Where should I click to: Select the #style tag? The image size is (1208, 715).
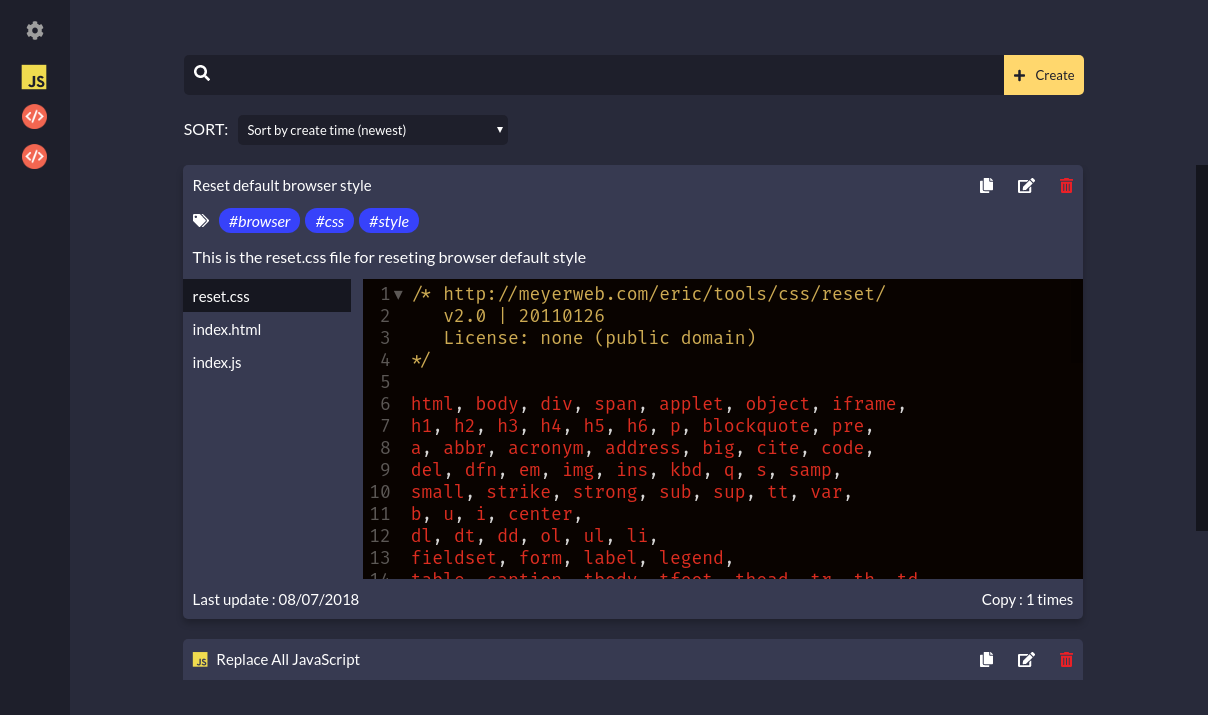click(x=388, y=222)
